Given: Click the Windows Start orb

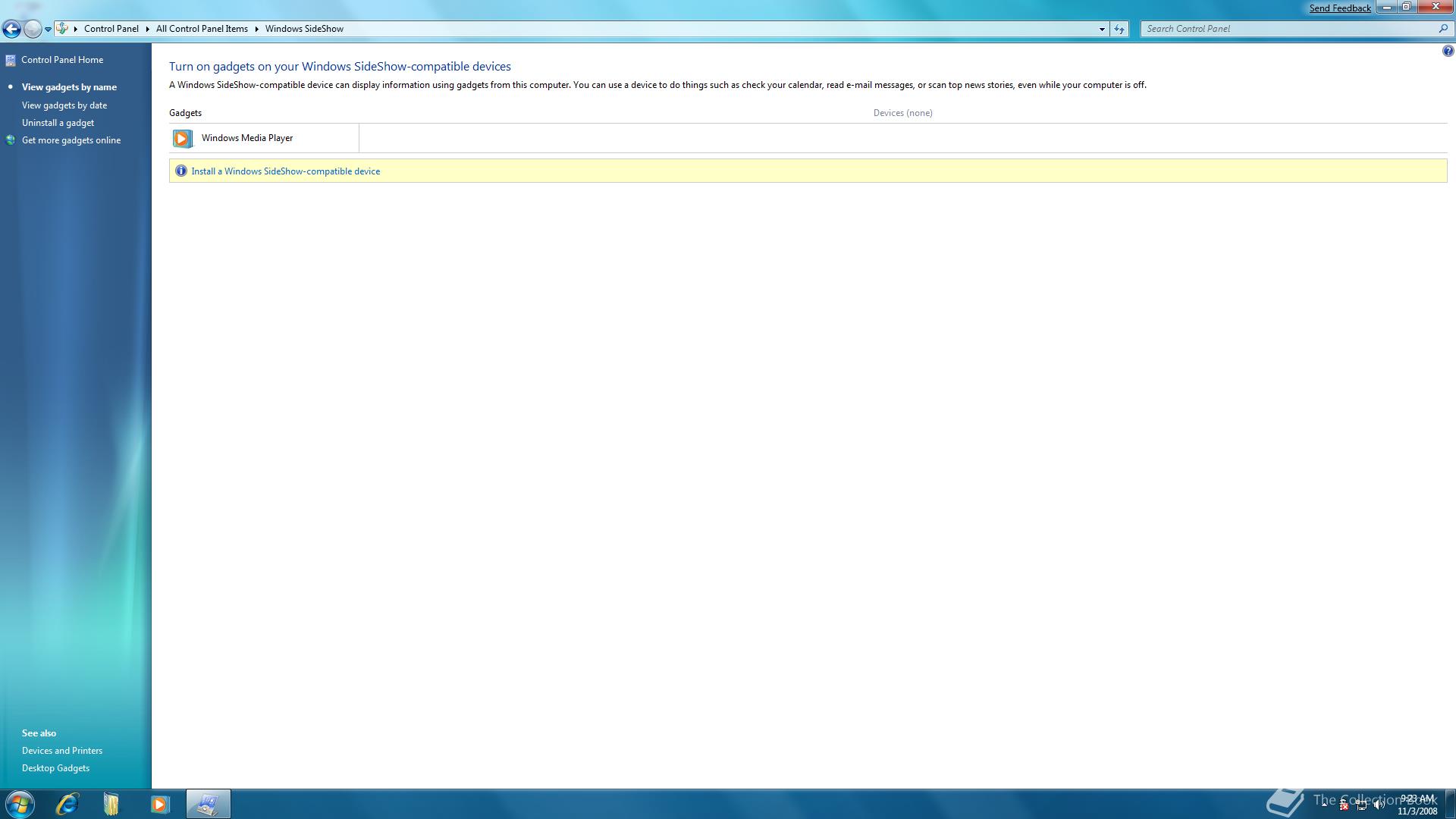Looking at the screenshot, I should [x=20, y=804].
